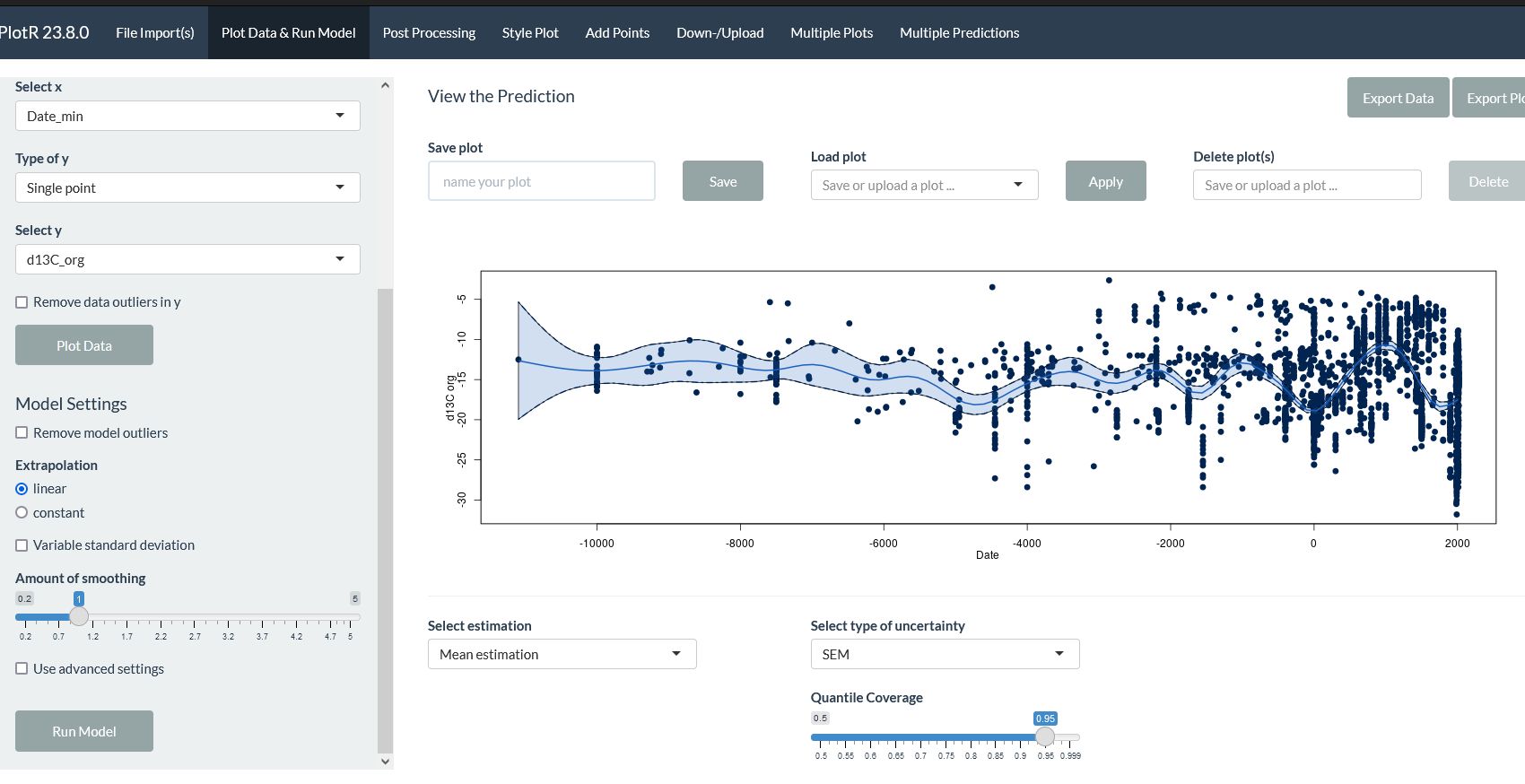
Task: Open the Select y dropdown showing d13C_org
Action: pos(187,259)
